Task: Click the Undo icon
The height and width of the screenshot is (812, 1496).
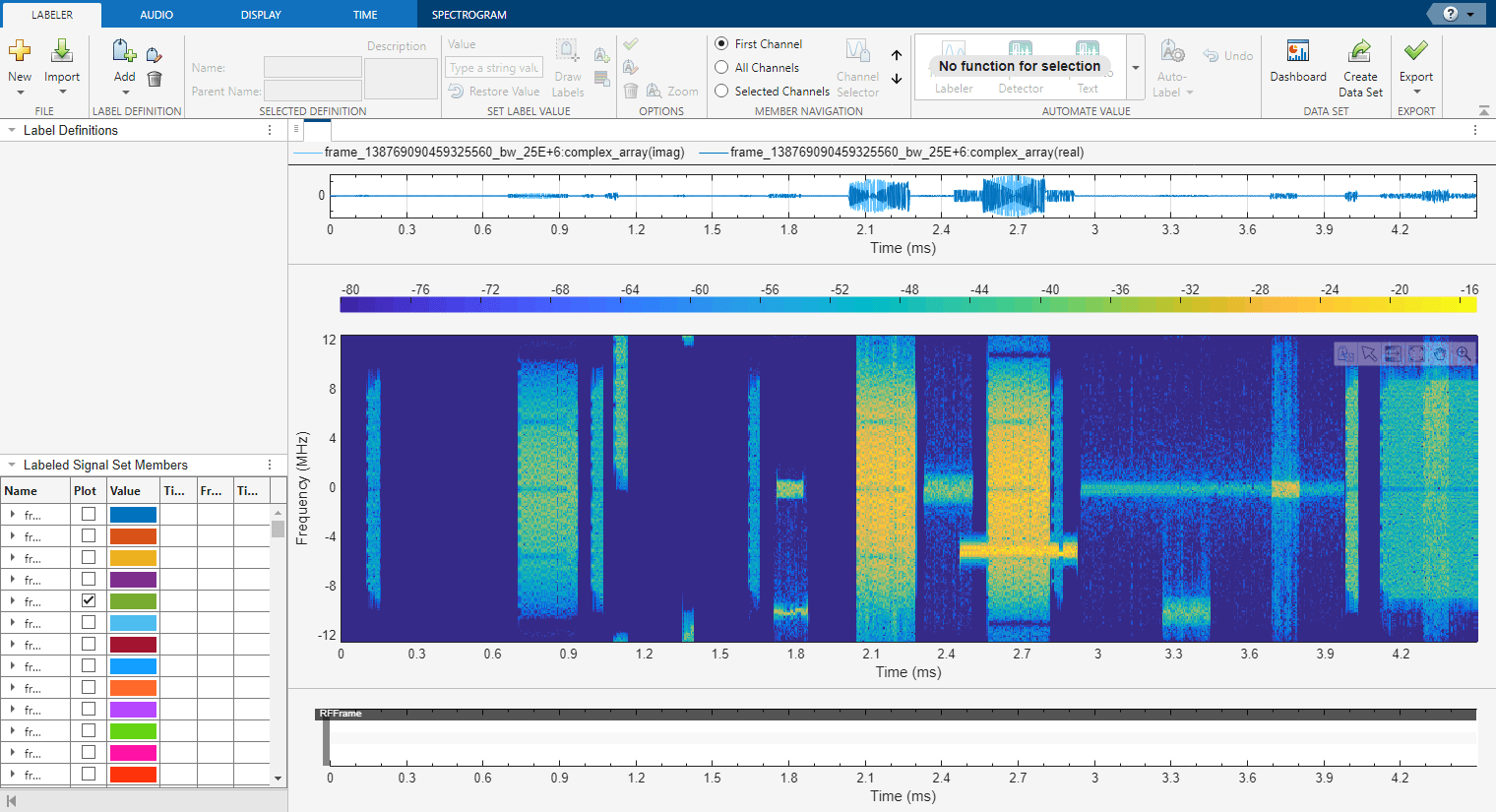Action: (1212, 55)
